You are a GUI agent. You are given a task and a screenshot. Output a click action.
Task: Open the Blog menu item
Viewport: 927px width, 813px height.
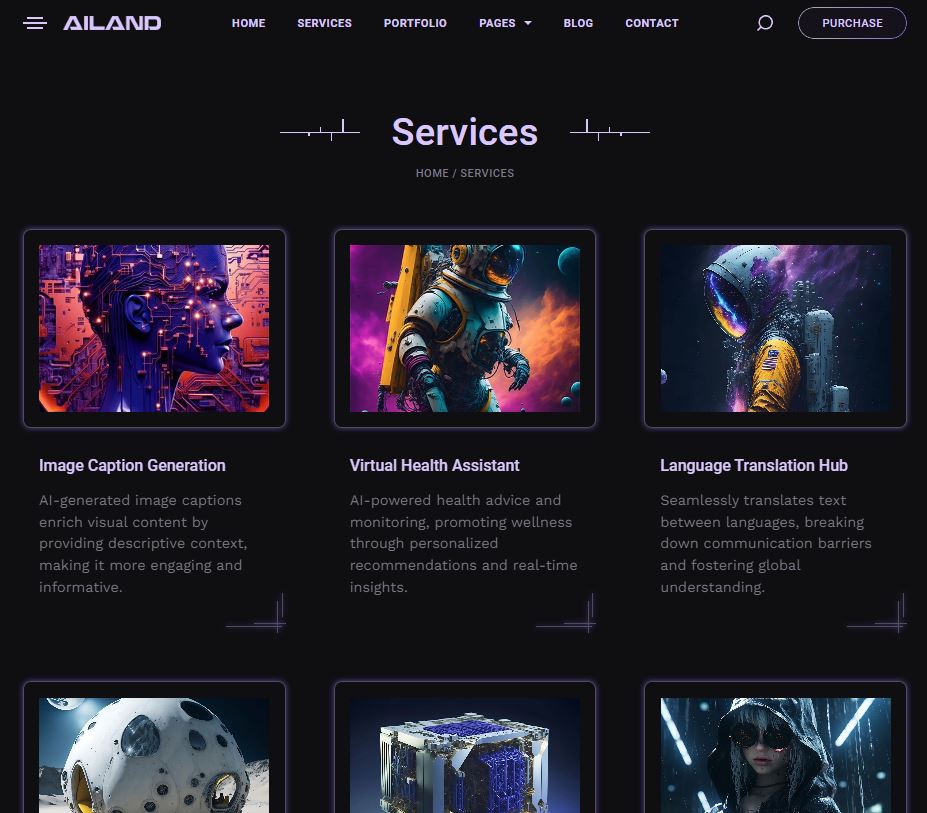coord(578,23)
